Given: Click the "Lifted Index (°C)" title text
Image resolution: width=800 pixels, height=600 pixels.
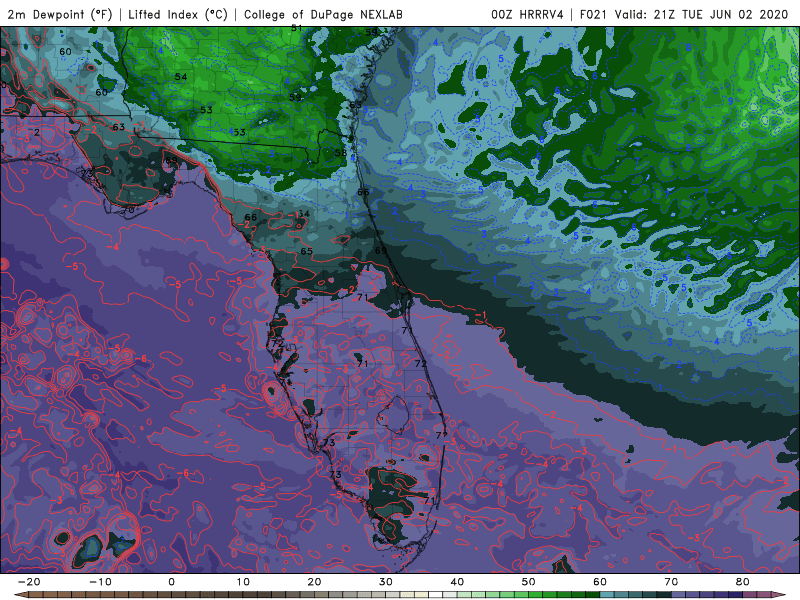Looking at the screenshot, I should pos(178,14).
